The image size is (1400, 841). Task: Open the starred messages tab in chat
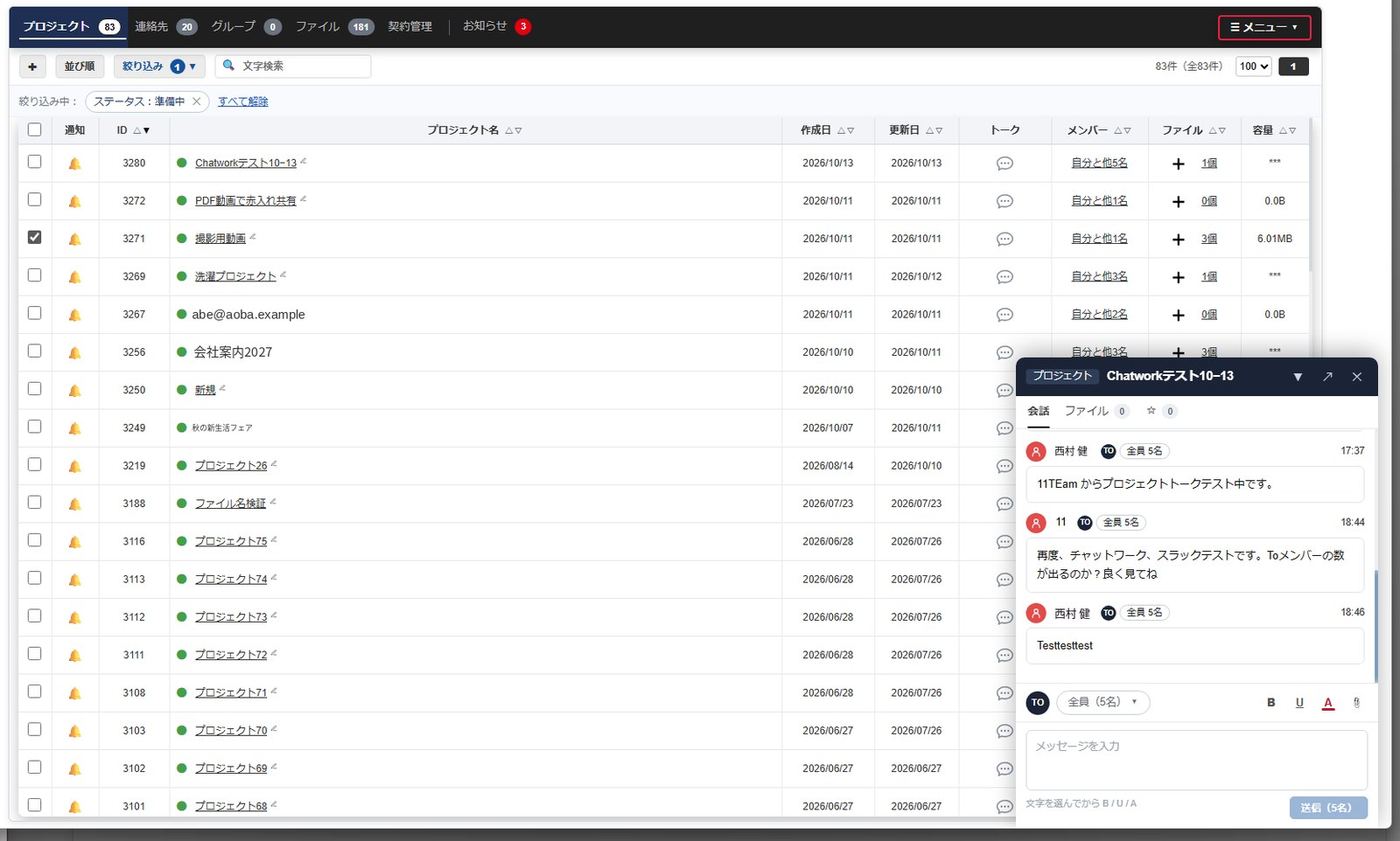pyautogui.click(x=1161, y=411)
